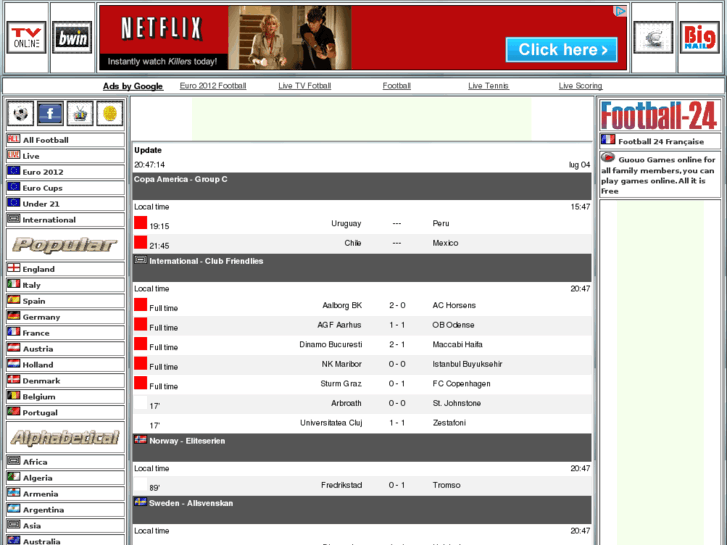Click the bwin logo icon
The width and height of the screenshot is (727, 545).
click(x=72, y=37)
